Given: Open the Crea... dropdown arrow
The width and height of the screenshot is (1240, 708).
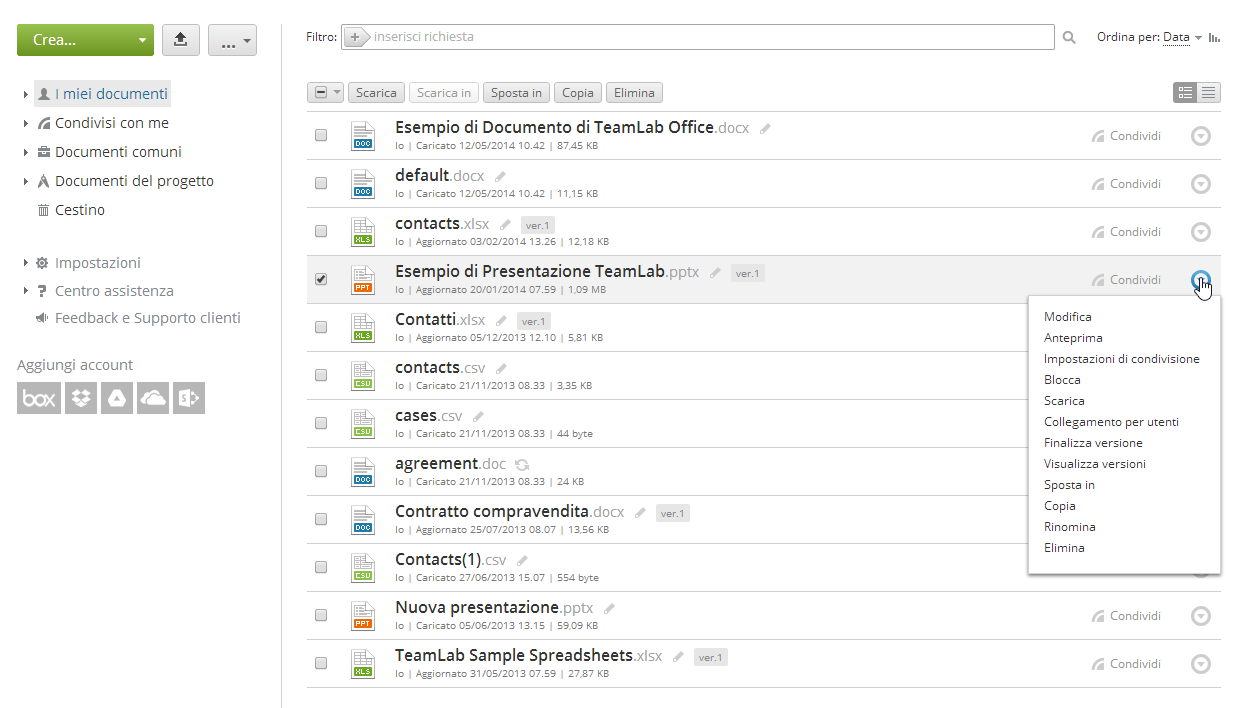Looking at the screenshot, I should tap(142, 41).
